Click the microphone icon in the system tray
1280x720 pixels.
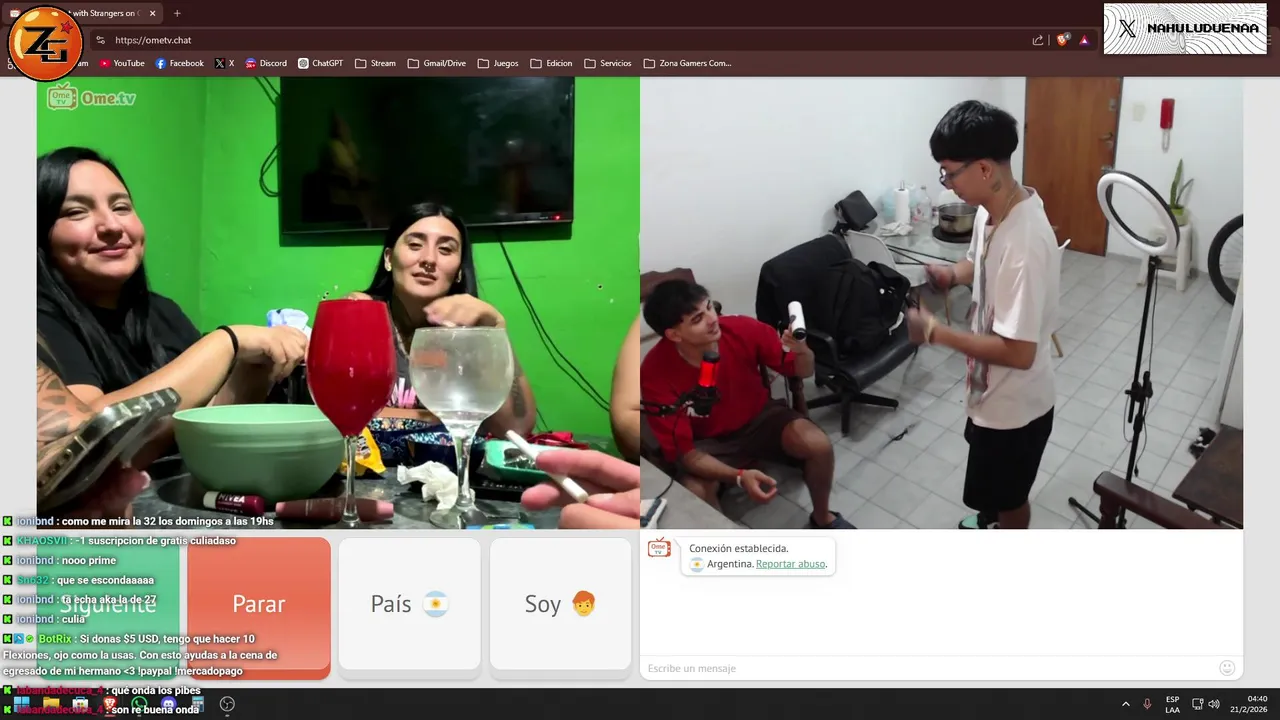tap(1147, 704)
